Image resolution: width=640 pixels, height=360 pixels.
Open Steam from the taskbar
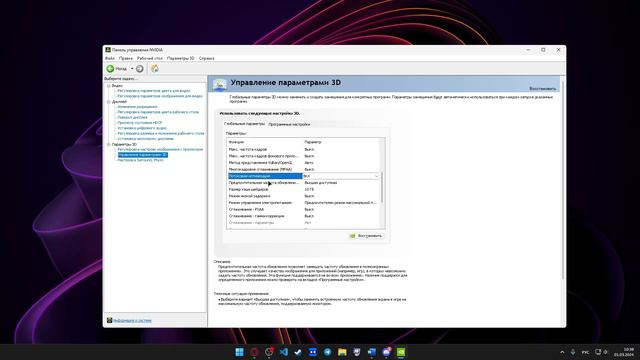(x=298, y=352)
